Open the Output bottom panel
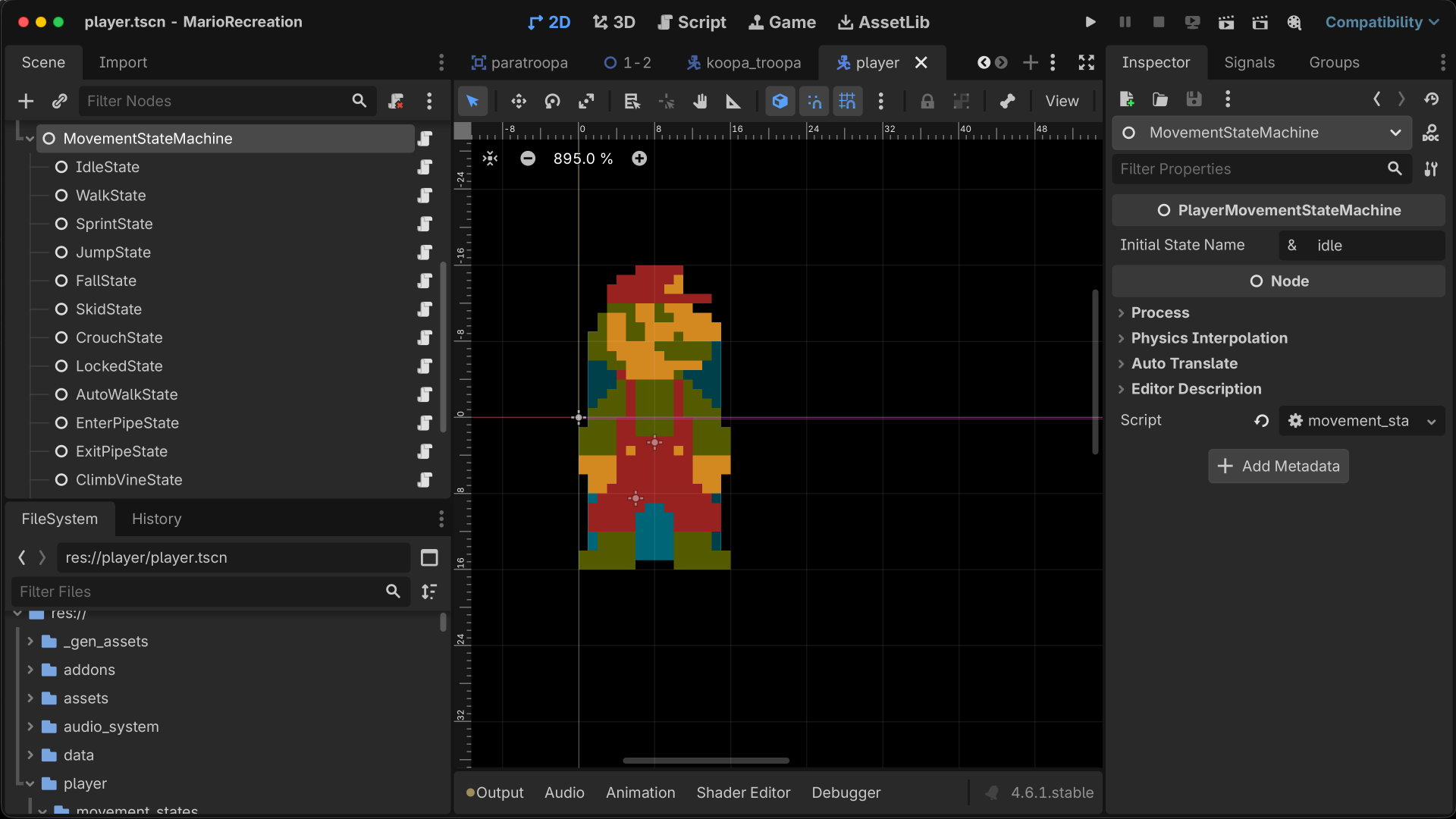The height and width of the screenshot is (819, 1456). 494,792
